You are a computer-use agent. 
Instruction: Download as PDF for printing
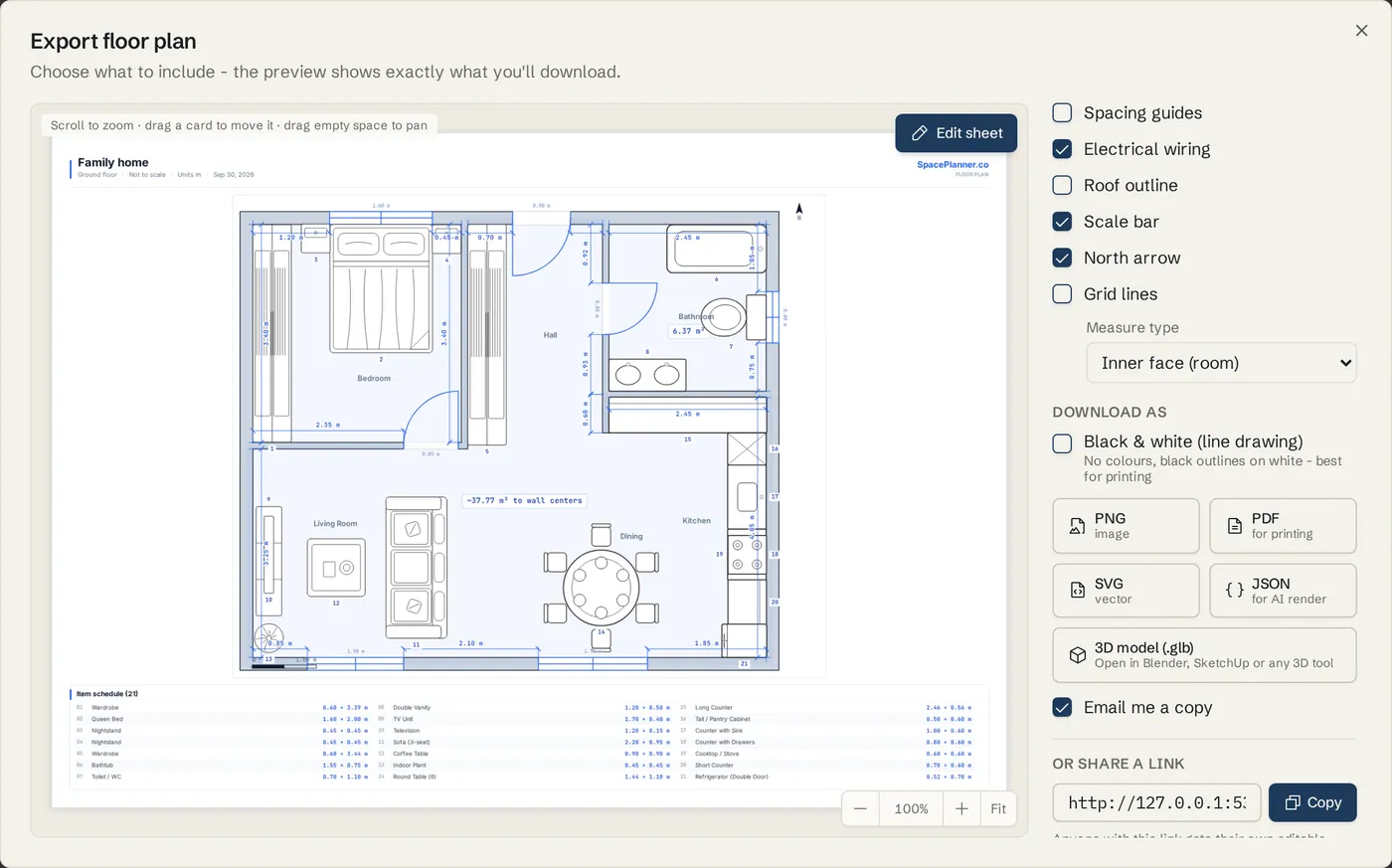1283,526
